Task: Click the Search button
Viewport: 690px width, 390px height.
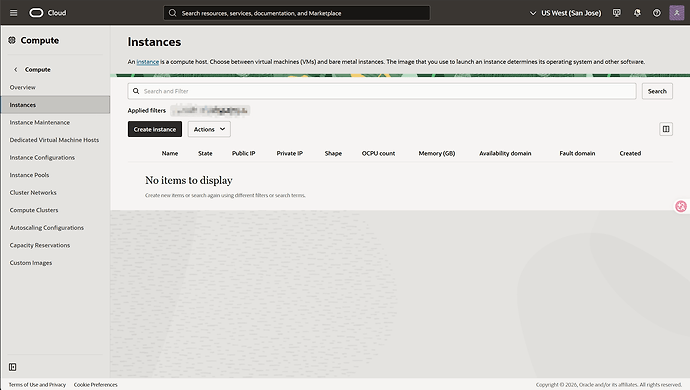Action: click(x=657, y=91)
